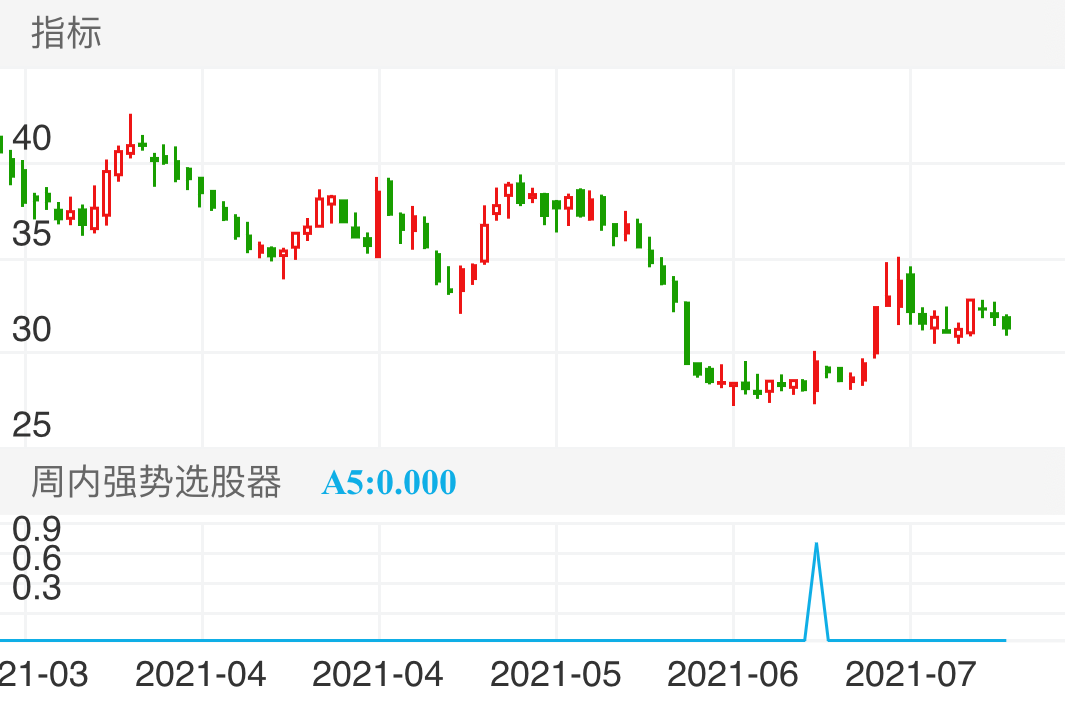Select the 2021-05 date label
The height and width of the screenshot is (708, 1065).
[x=555, y=675]
